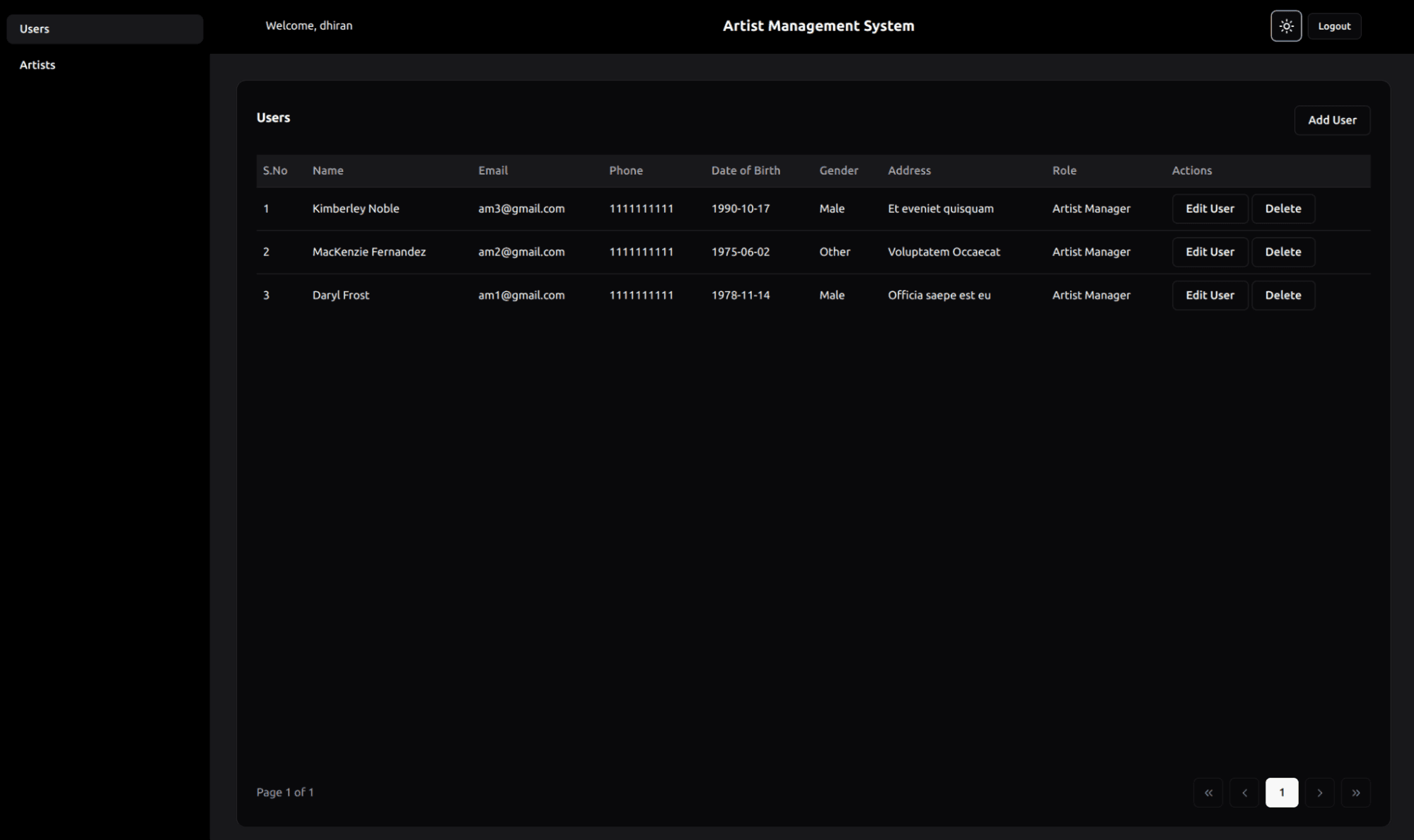Delete the user Daryl Frost

coord(1283,295)
